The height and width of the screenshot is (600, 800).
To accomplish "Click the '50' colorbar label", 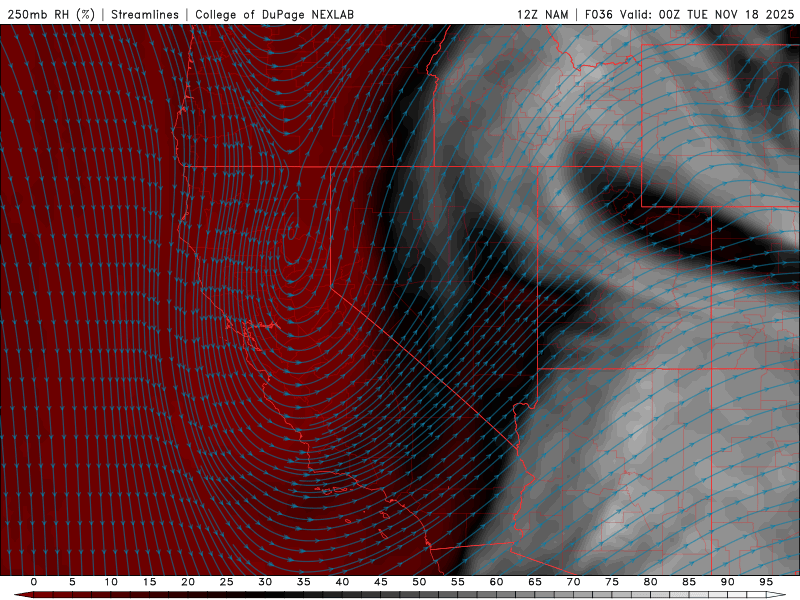I will coord(419,582).
